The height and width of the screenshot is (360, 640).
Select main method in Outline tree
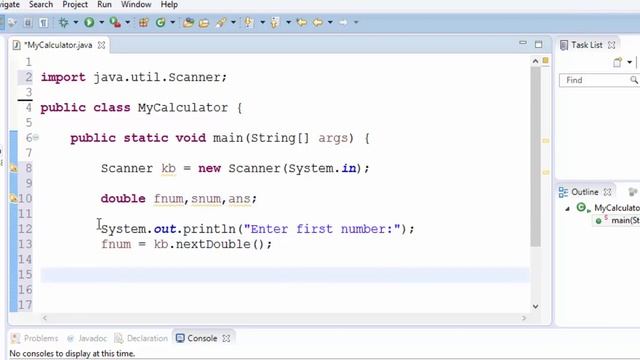point(617,220)
